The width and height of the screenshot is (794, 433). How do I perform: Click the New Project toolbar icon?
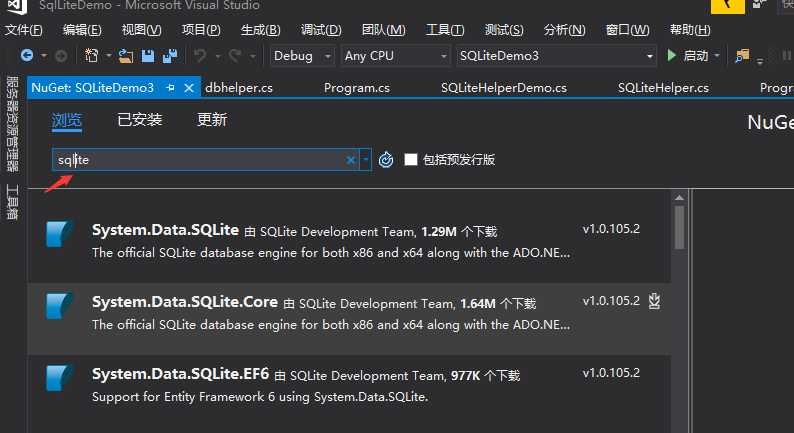point(92,55)
